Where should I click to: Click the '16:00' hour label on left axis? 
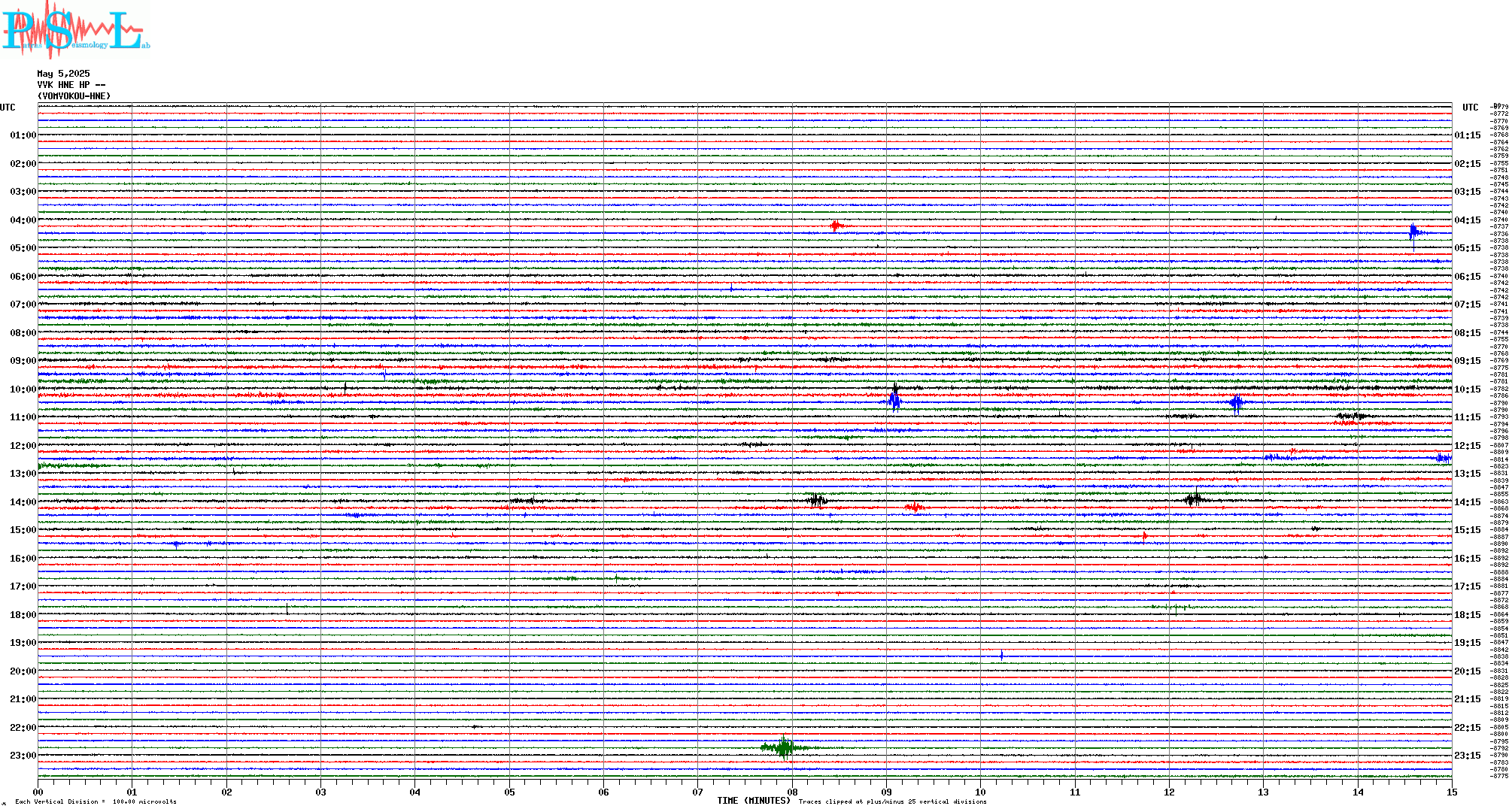[x=23, y=559]
